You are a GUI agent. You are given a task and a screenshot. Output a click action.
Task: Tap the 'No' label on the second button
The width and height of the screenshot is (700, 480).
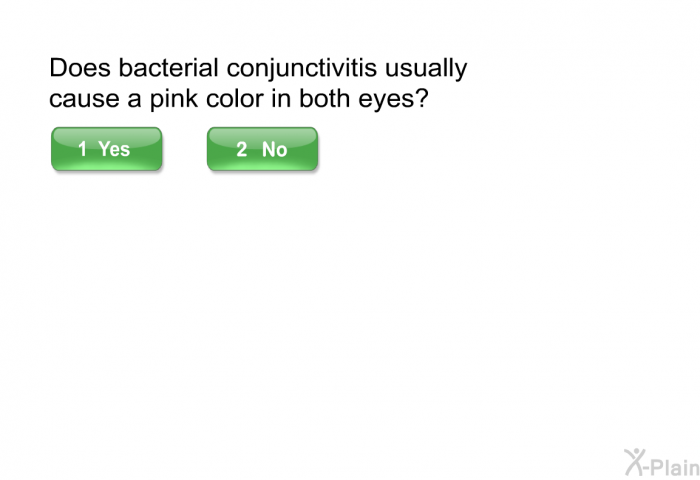click(275, 150)
